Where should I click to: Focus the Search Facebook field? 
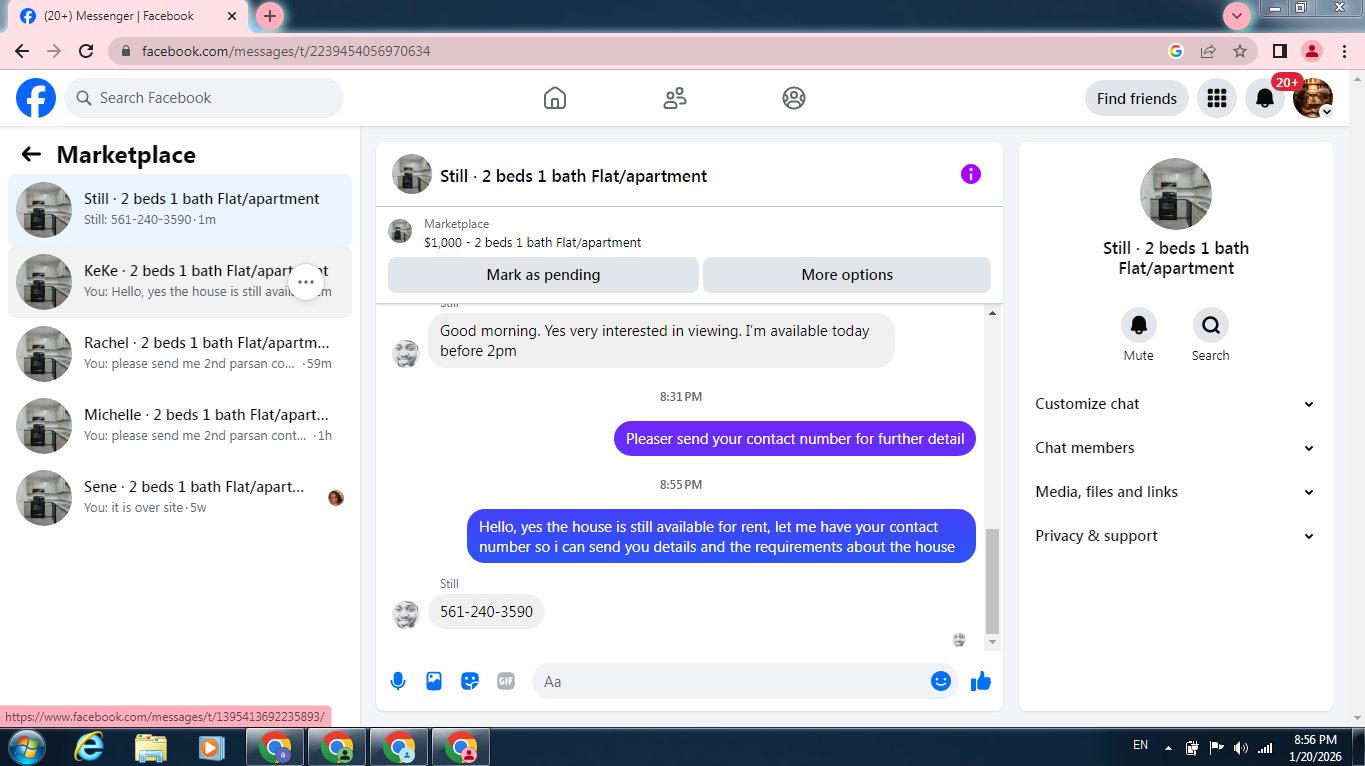[x=204, y=98]
